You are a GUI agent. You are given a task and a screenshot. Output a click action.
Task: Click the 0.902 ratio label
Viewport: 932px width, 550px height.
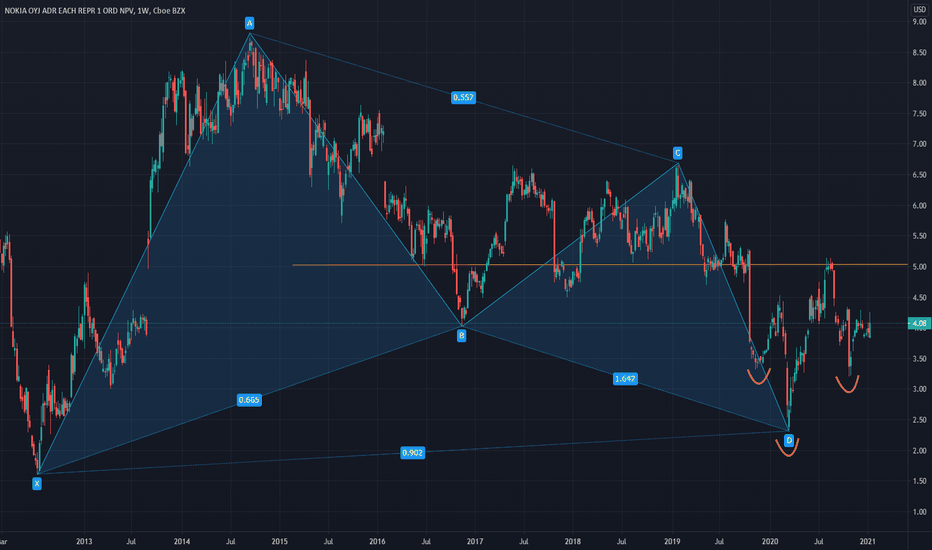413,453
